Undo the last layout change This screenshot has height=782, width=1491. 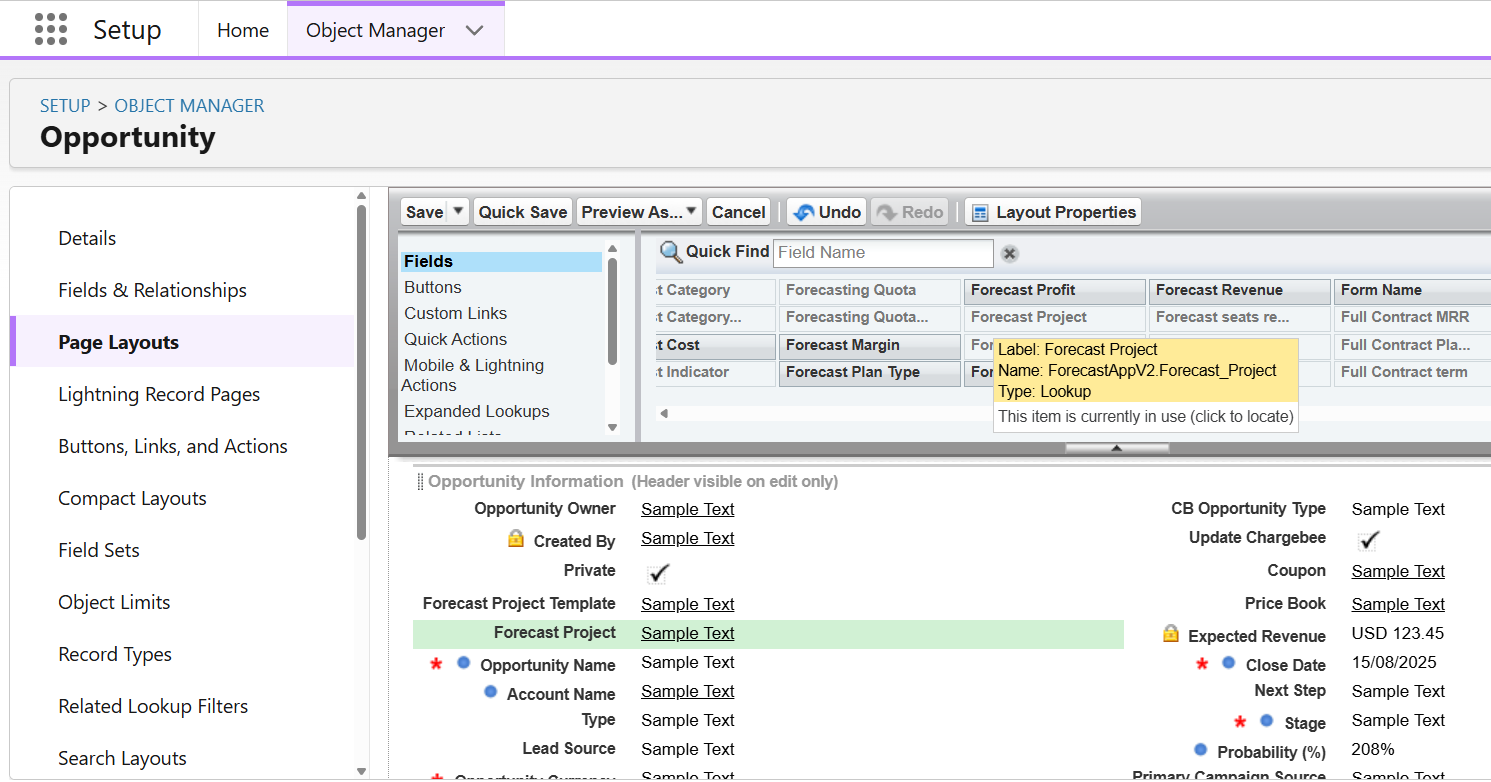[x=827, y=212]
